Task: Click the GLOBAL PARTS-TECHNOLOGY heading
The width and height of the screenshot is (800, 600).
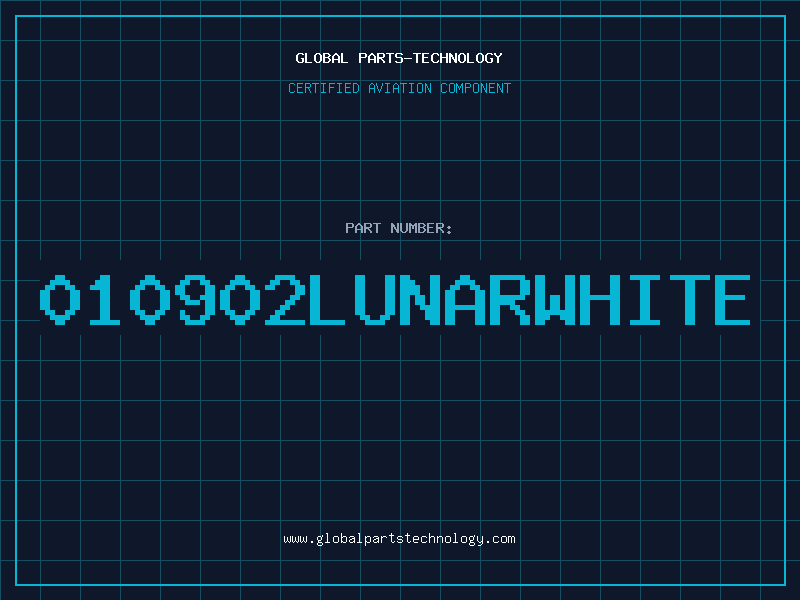Action: coord(399,58)
